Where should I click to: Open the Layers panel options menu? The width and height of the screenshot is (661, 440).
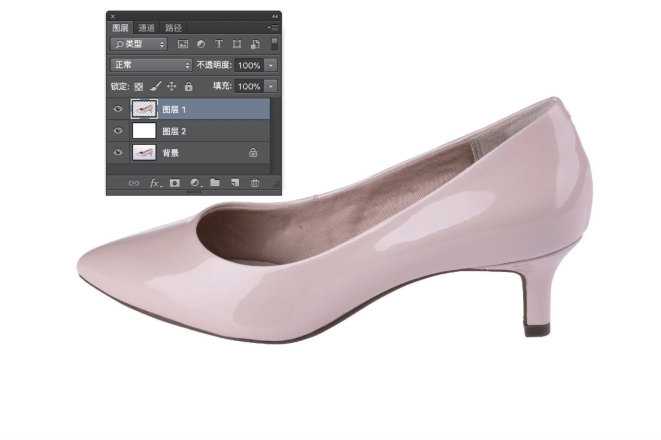click(x=274, y=28)
